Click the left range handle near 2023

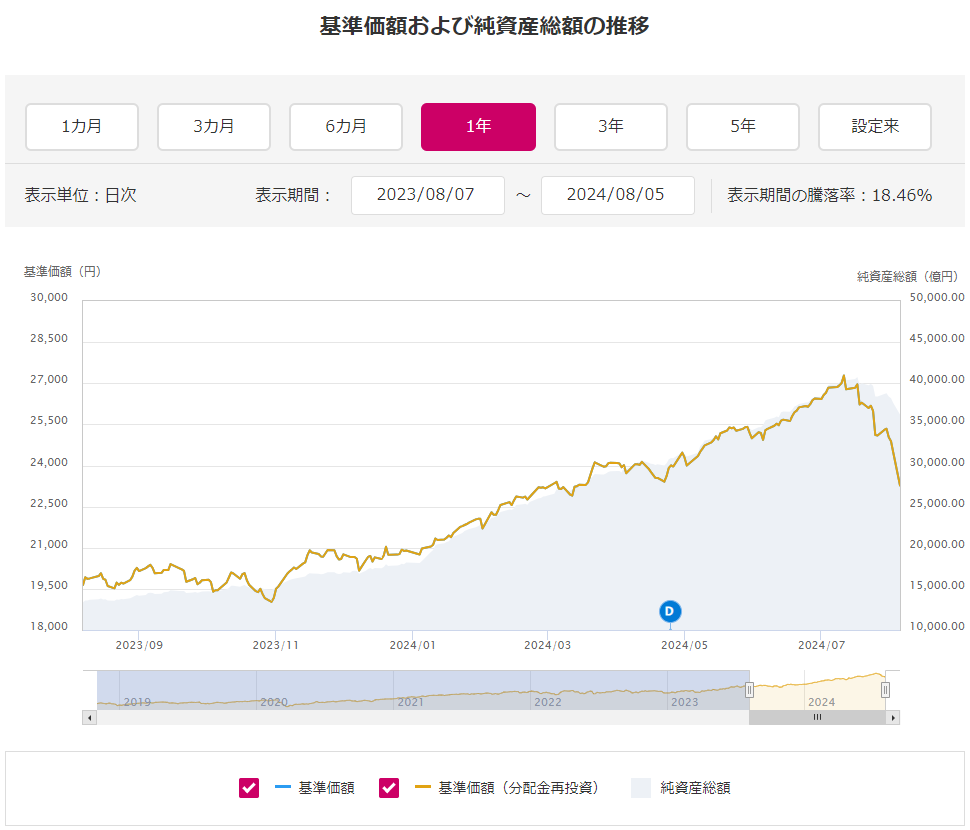pos(749,689)
